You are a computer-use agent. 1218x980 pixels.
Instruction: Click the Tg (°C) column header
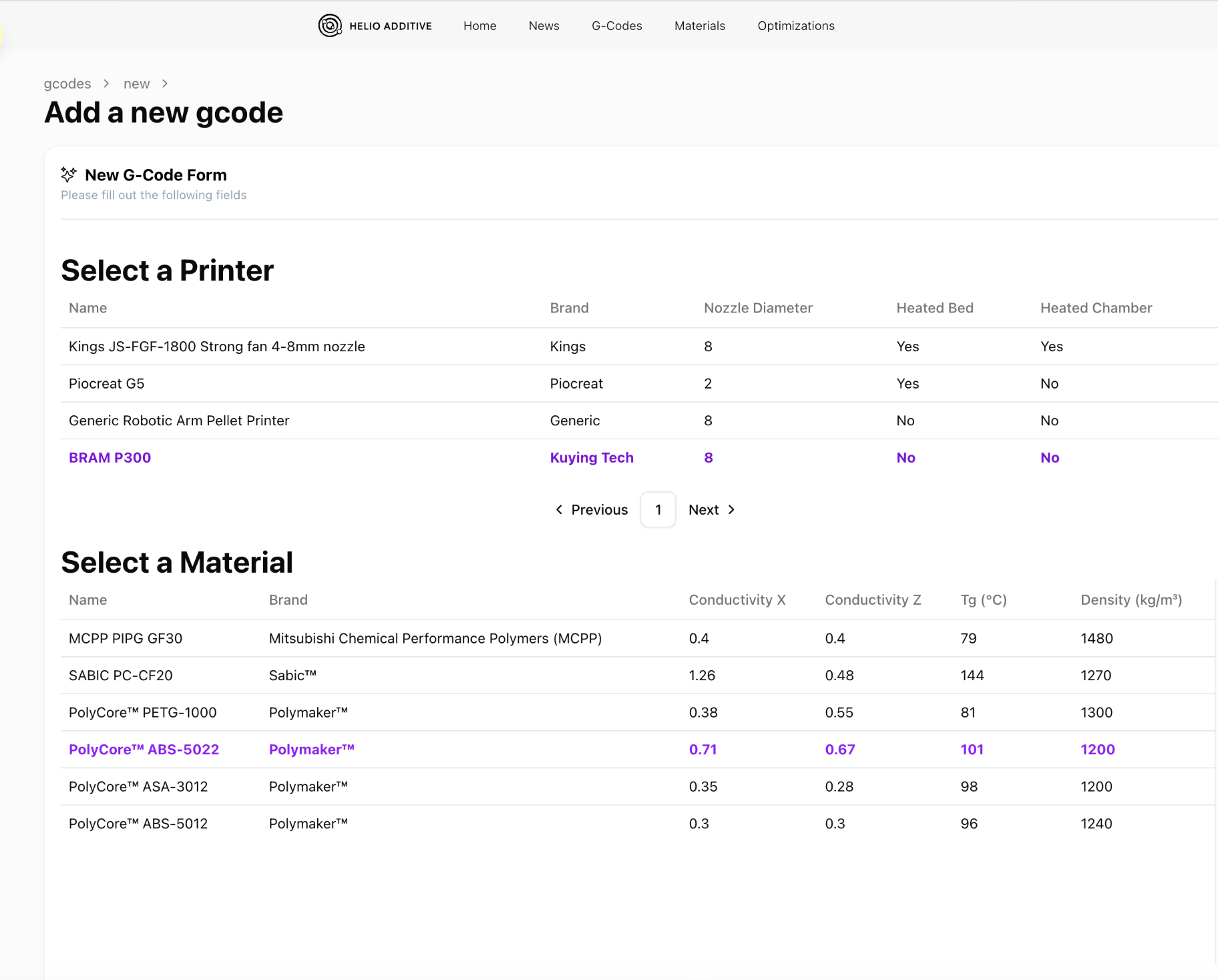point(984,599)
